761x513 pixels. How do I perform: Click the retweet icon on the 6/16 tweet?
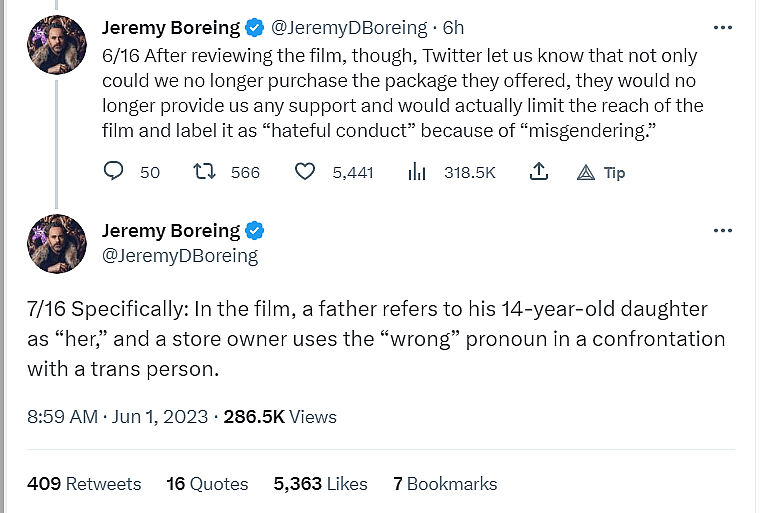tap(204, 172)
